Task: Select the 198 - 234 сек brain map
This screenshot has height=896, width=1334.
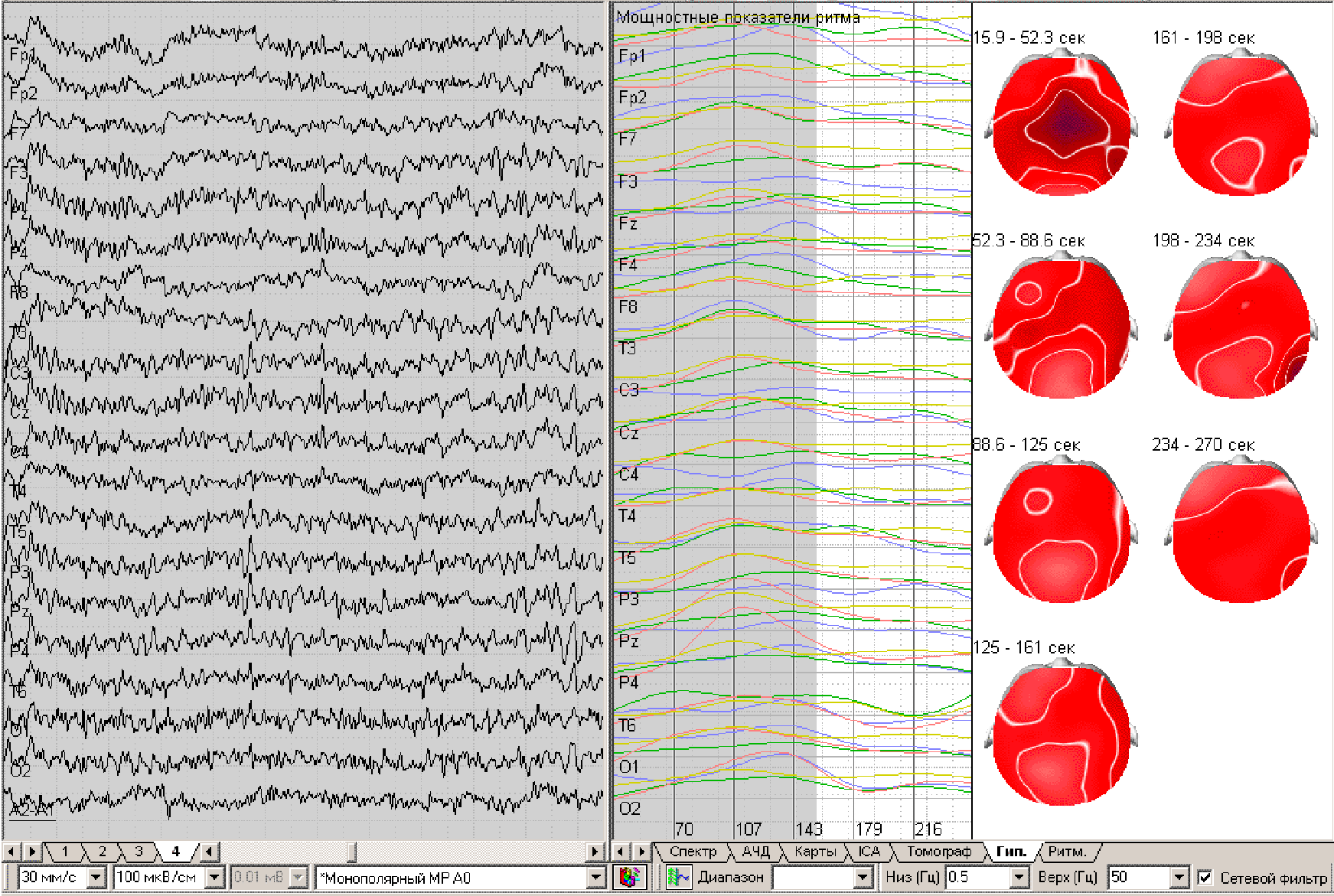Action: (1240, 327)
